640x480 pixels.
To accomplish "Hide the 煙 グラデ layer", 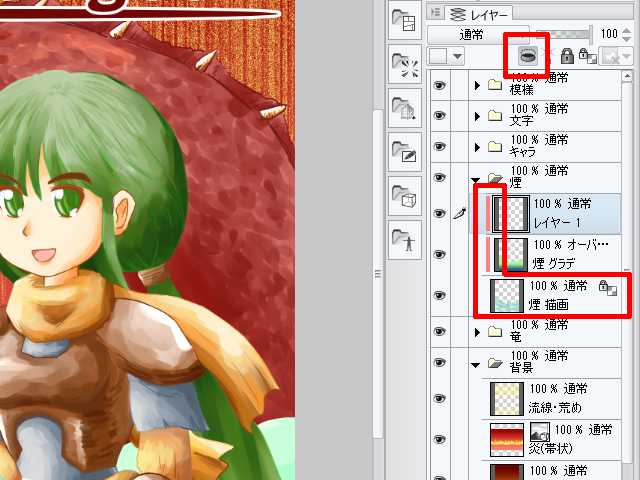I will (x=440, y=254).
